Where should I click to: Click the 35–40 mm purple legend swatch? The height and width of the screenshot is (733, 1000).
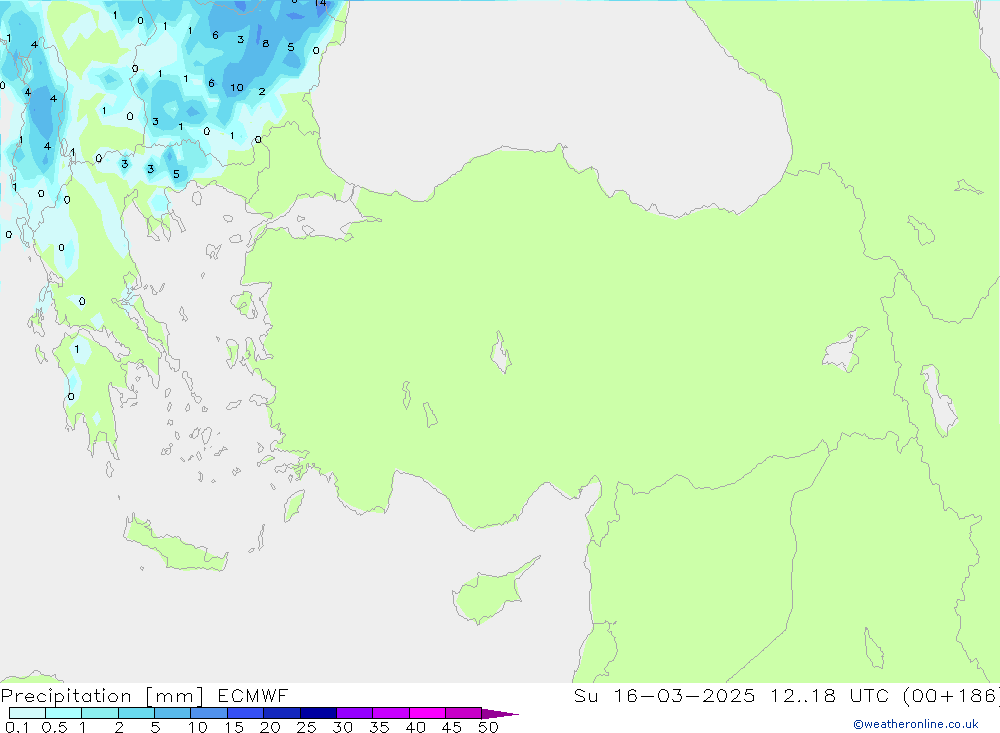pos(390,713)
